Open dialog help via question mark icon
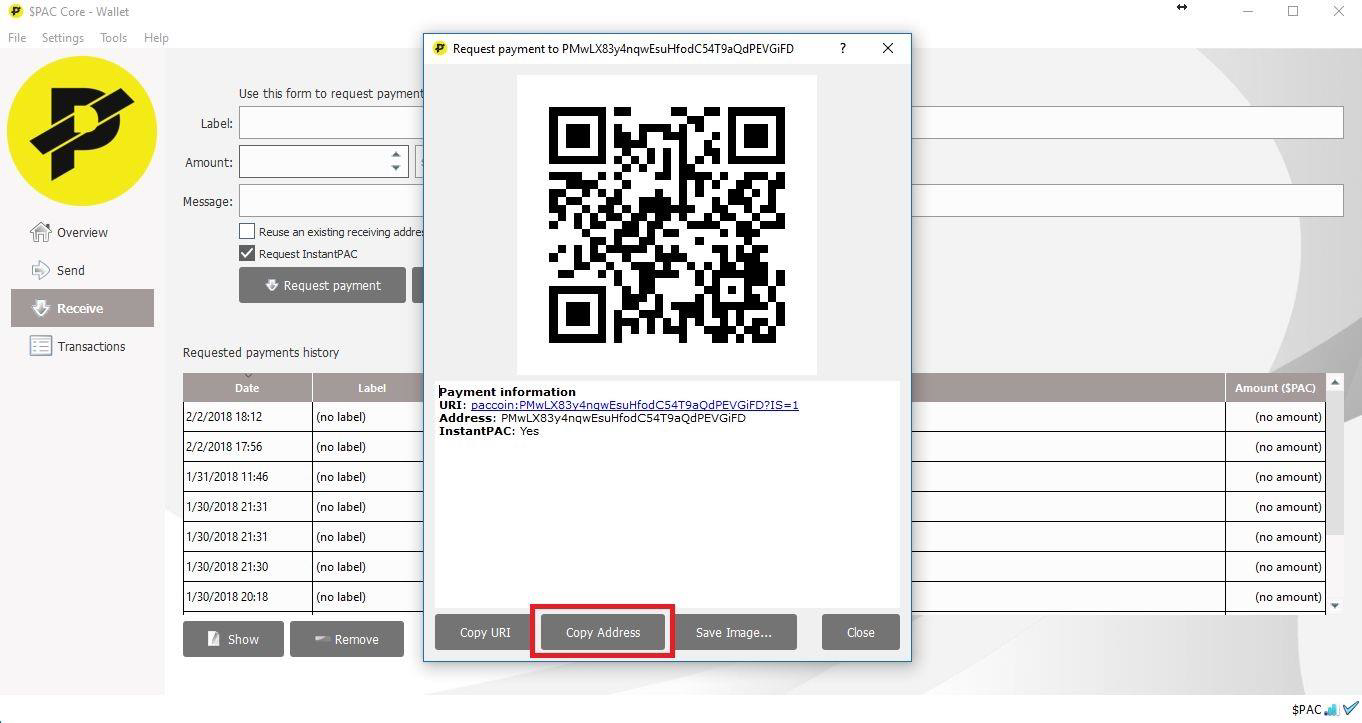The height and width of the screenshot is (723, 1362). tap(842, 48)
